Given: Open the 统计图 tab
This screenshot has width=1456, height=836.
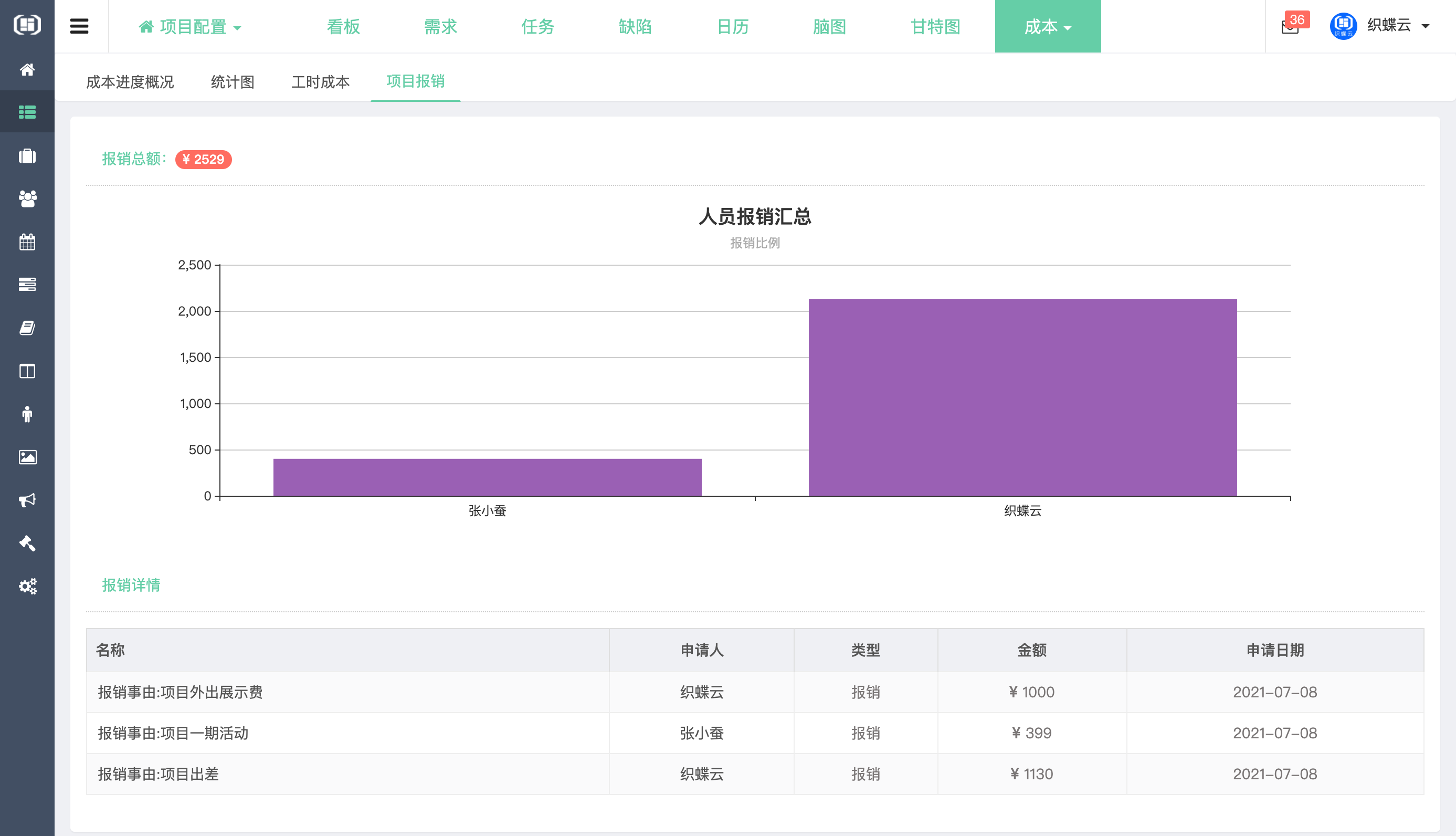Looking at the screenshot, I should tap(232, 82).
